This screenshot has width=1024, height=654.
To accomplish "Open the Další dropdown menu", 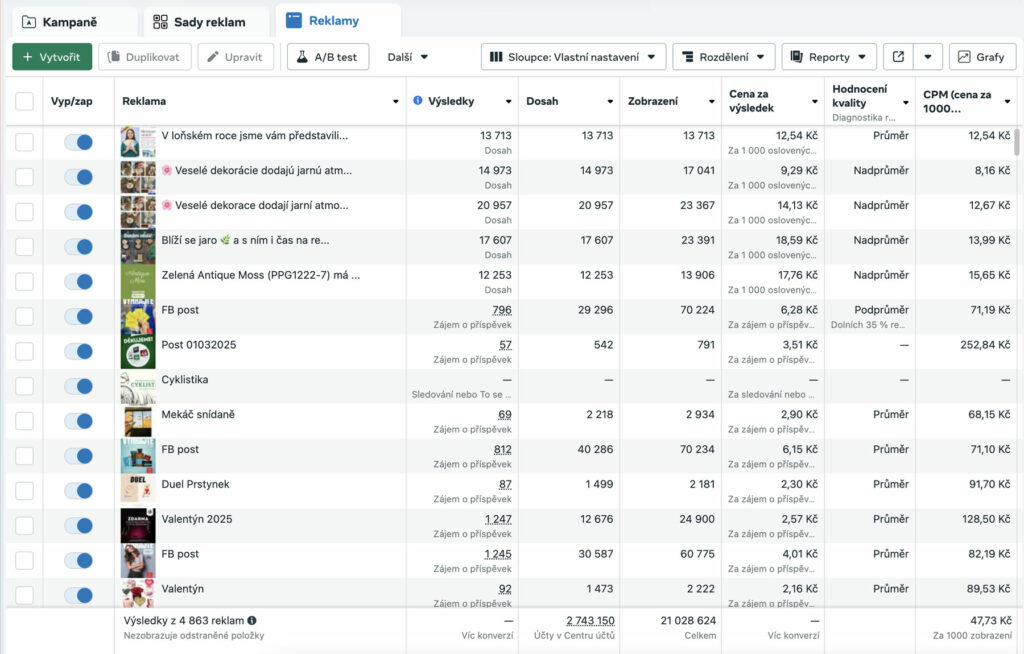I will pos(408,57).
